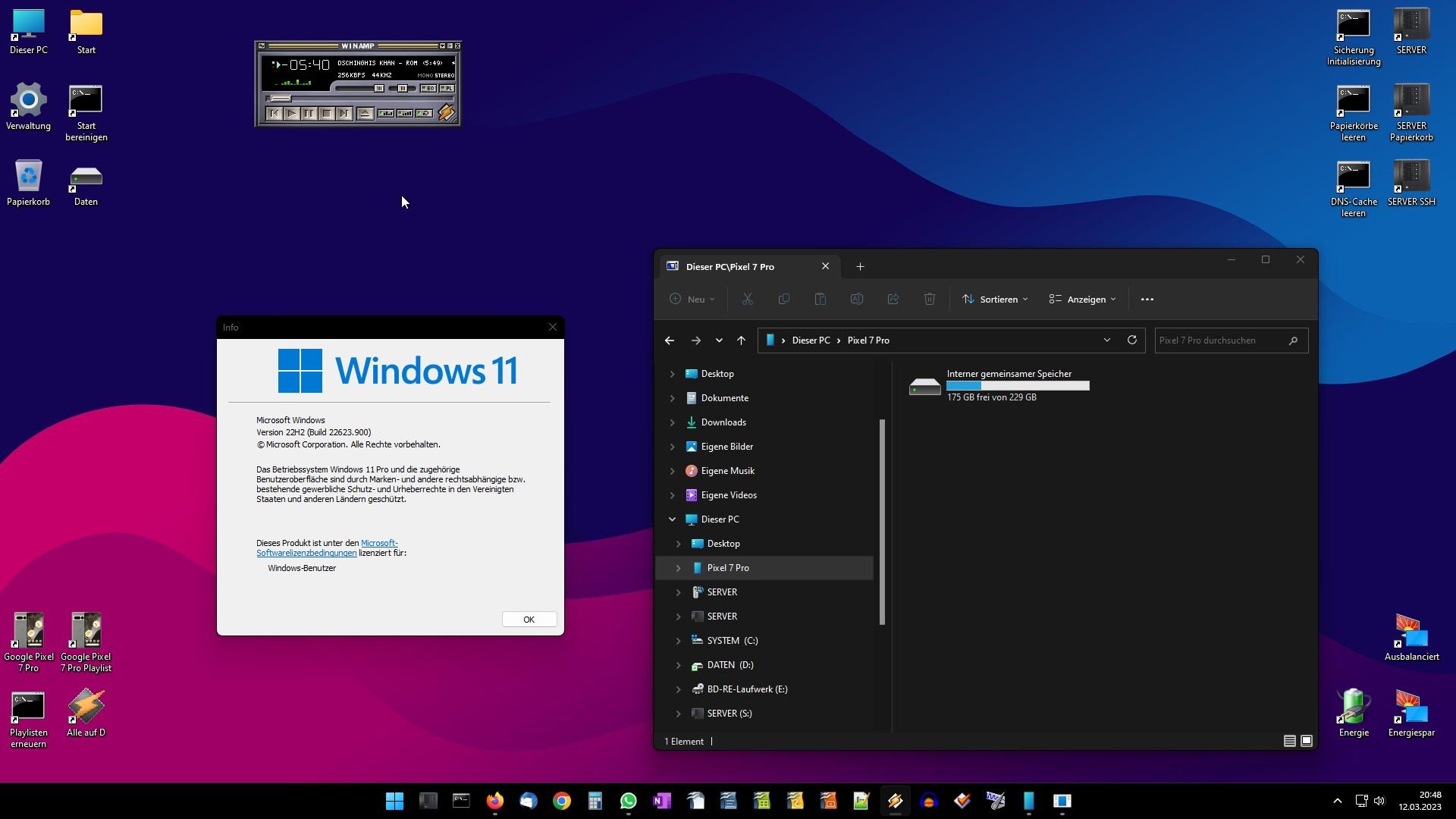Image resolution: width=1456 pixels, height=819 pixels.
Task: Toggle Winamp playlist window with PL
Action: pyautogui.click(x=447, y=89)
